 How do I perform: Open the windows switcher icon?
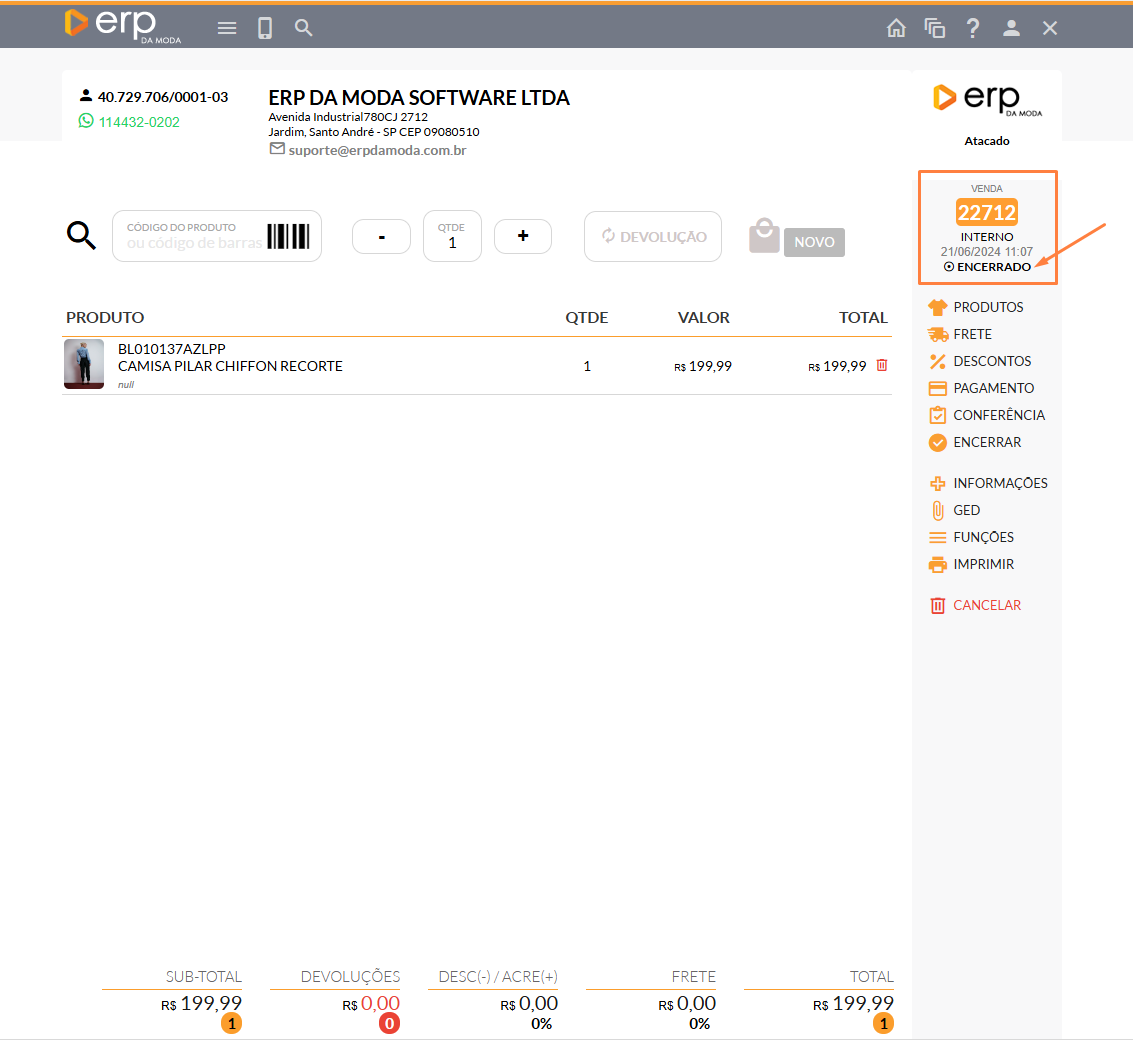pos(935,28)
